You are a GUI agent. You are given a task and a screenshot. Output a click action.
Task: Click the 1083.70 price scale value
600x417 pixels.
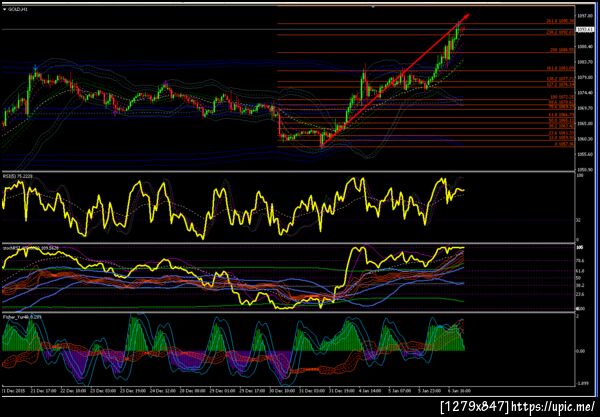click(x=584, y=62)
